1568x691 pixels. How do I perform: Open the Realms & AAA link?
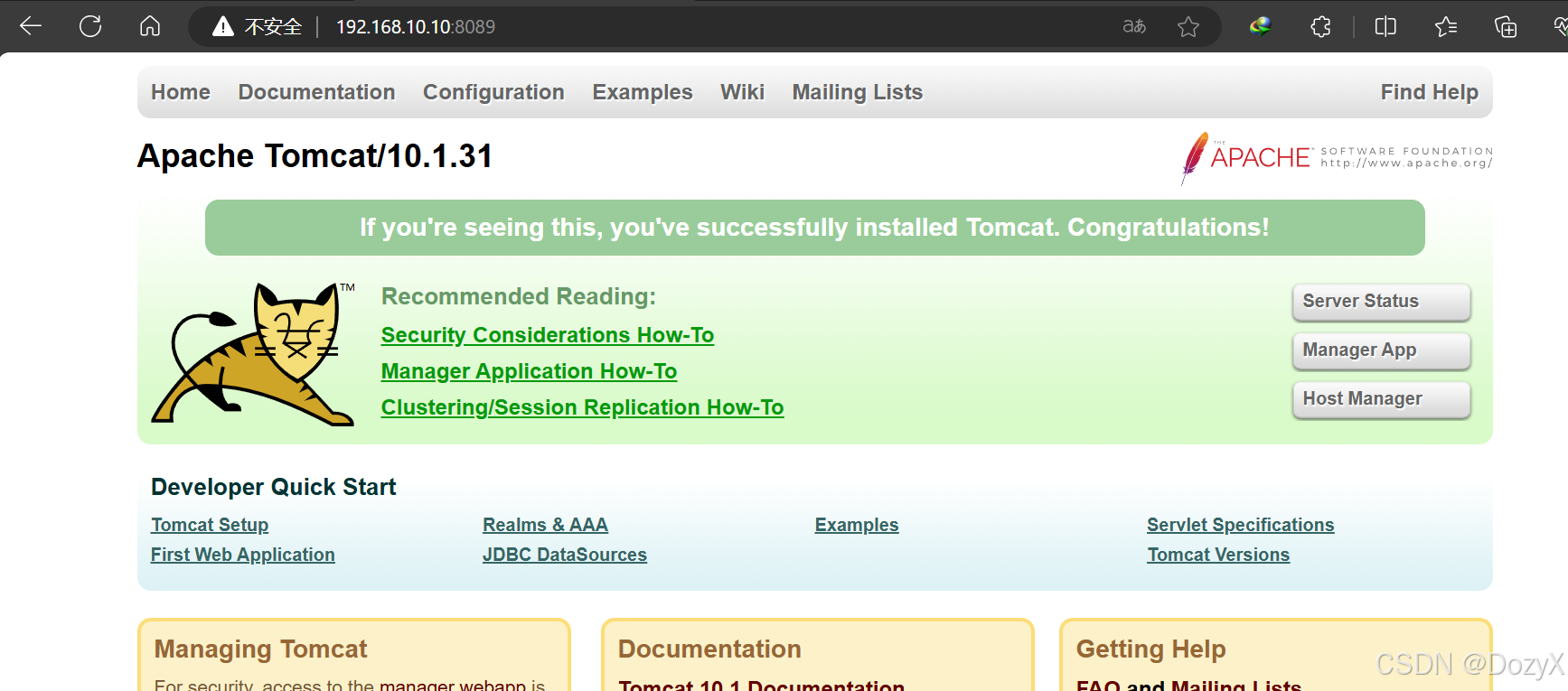(x=545, y=525)
